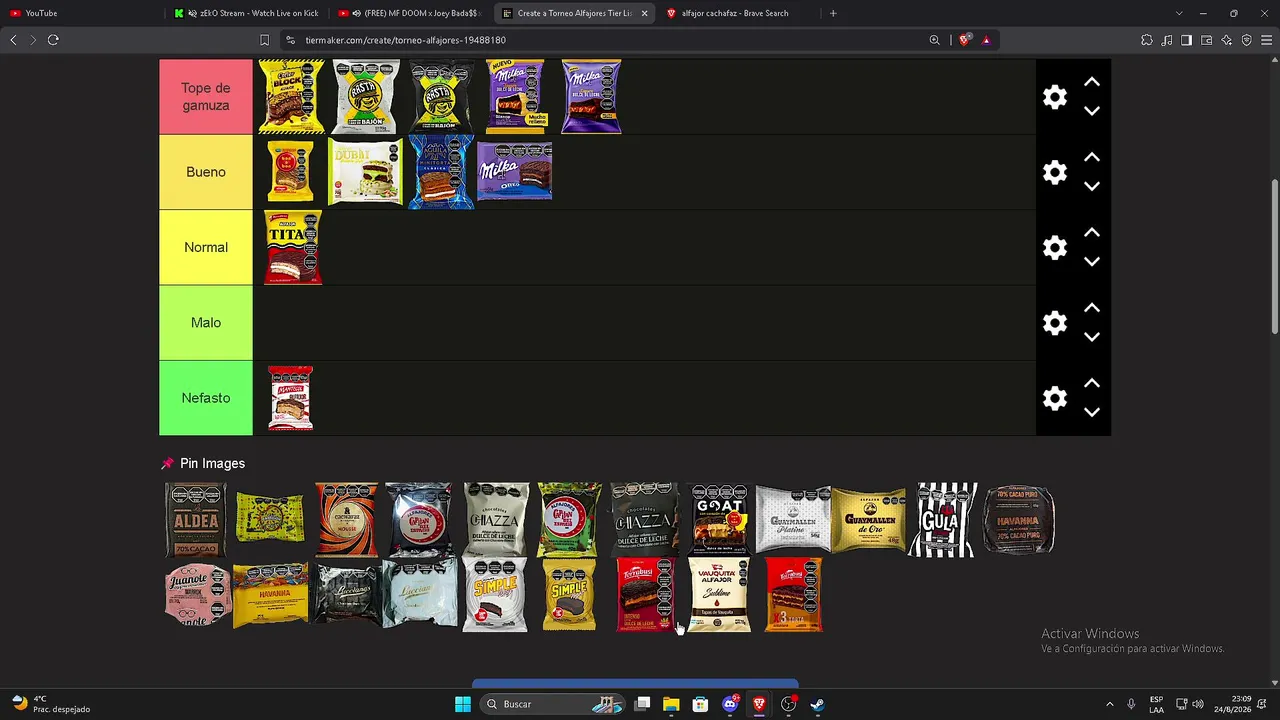Open Steam from the taskbar

tap(817, 704)
